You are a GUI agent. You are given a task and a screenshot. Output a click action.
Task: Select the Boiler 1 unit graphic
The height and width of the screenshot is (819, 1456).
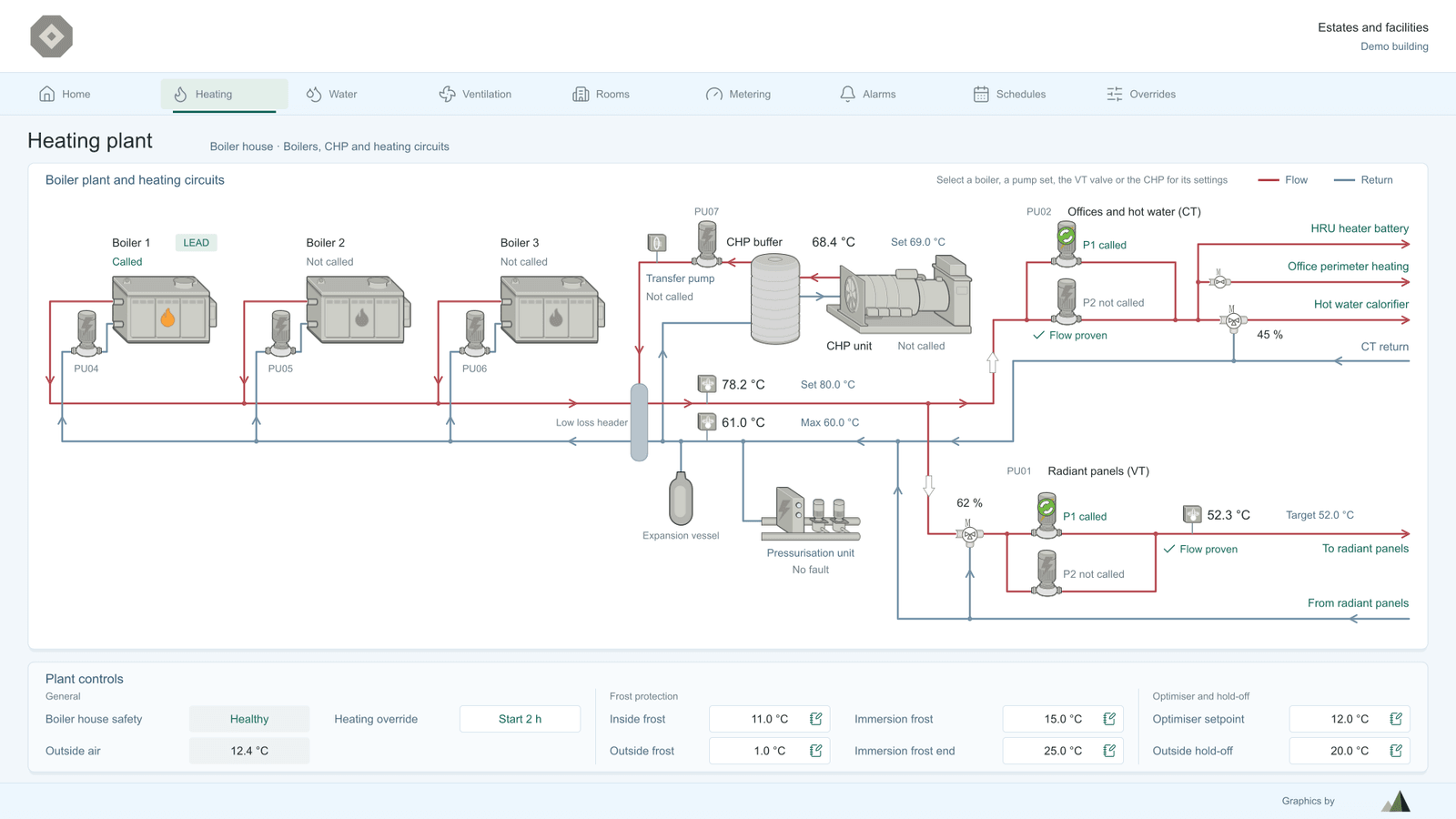(165, 309)
